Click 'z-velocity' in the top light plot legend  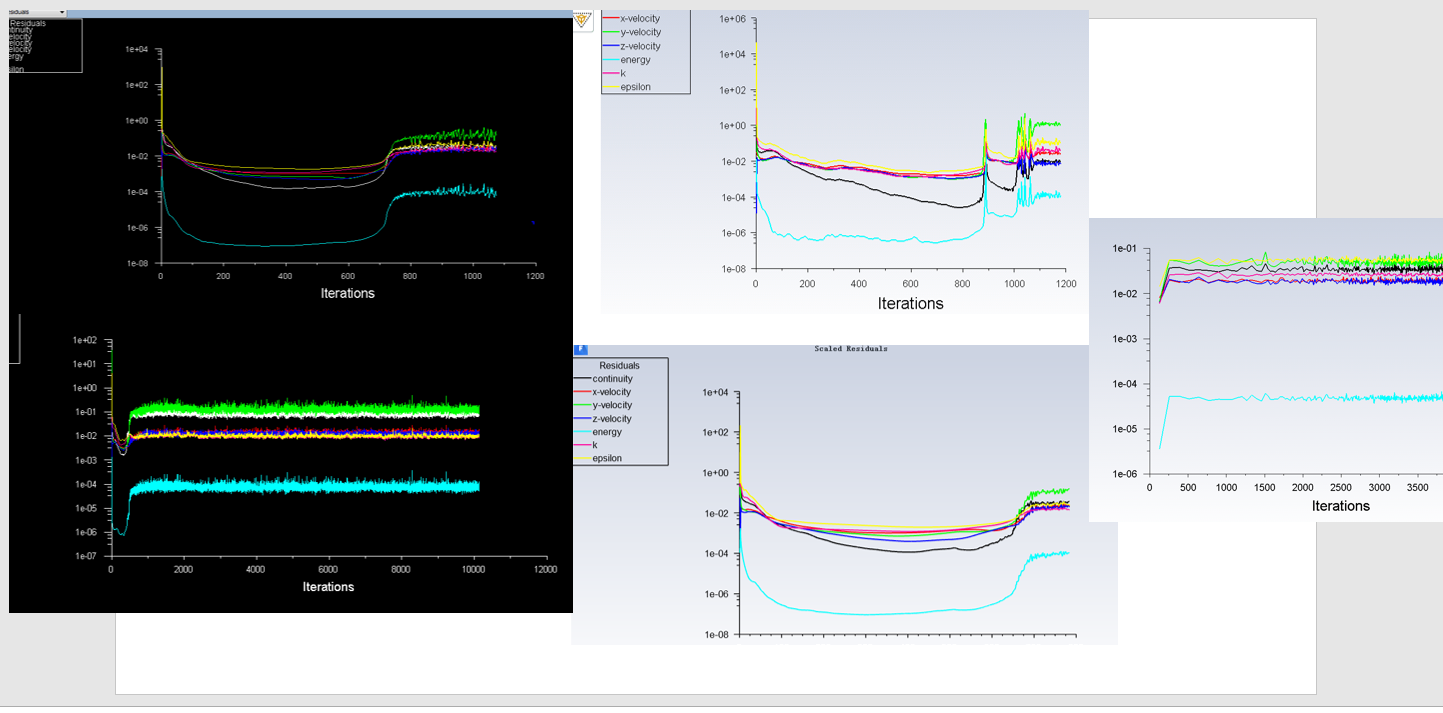[640, 46]
